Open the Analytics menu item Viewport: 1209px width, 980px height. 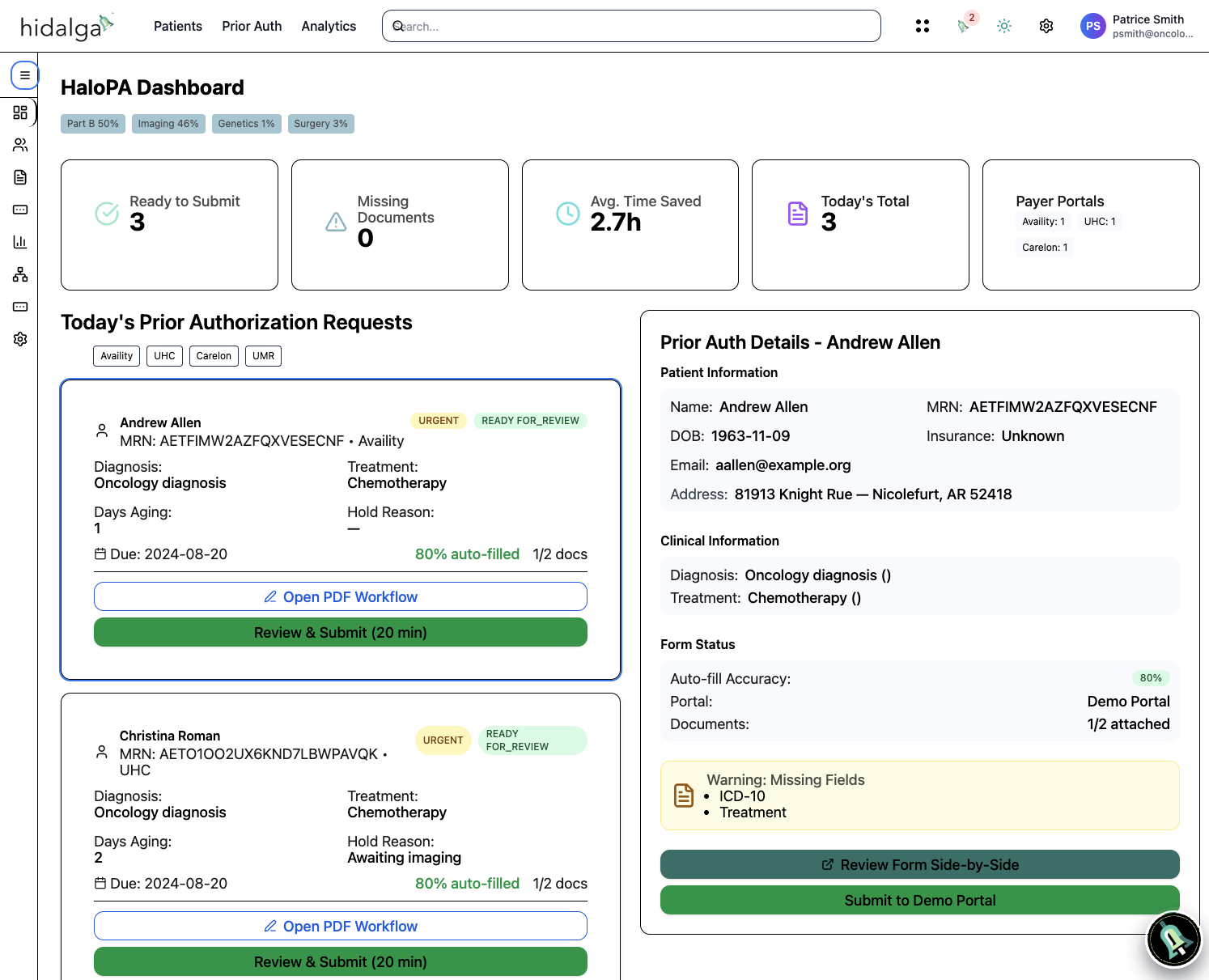[x=329, y=26]
